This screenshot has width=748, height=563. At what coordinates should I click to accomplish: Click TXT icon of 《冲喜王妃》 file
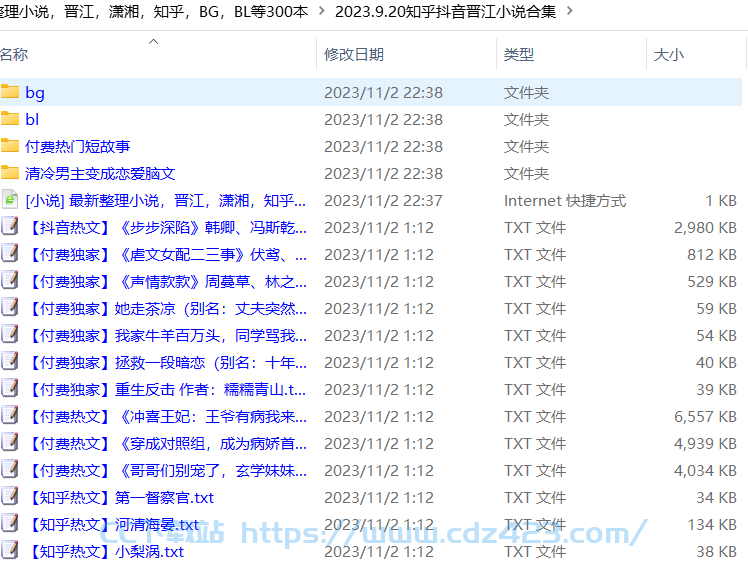(10, 416)
